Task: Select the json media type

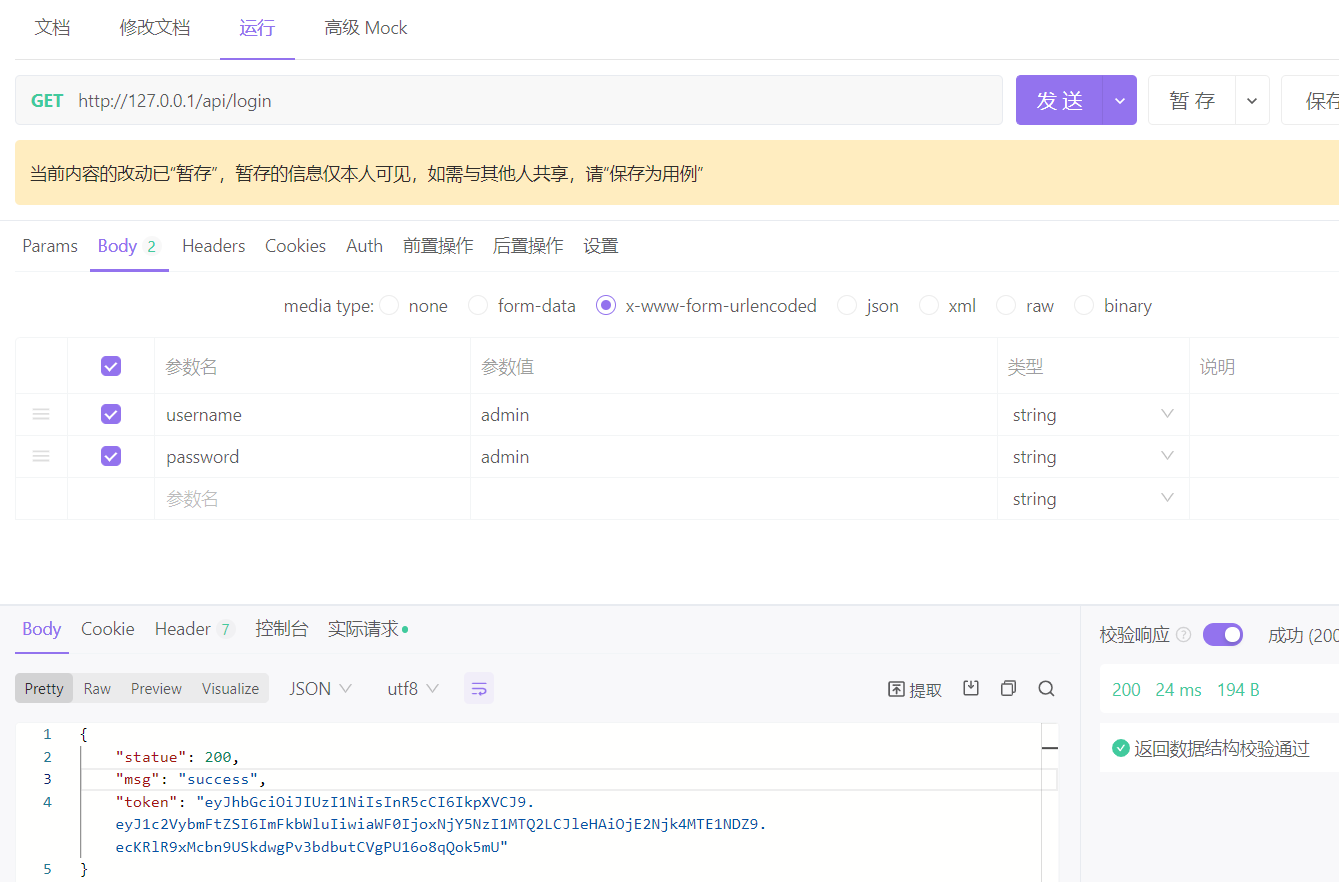Action: [x=847, y=305]
